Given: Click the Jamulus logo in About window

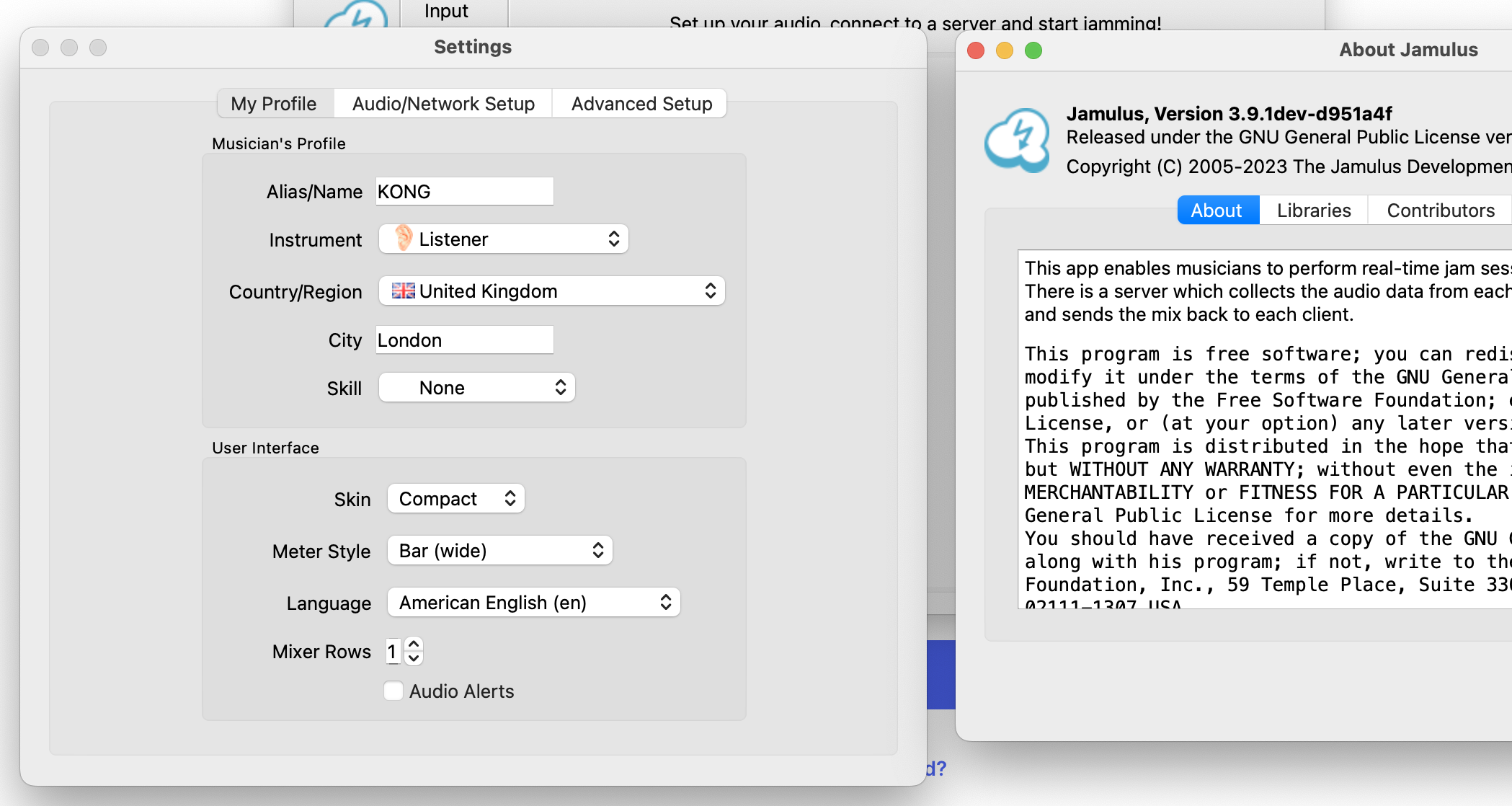Looking at the screenshot, I should 1017,140.
